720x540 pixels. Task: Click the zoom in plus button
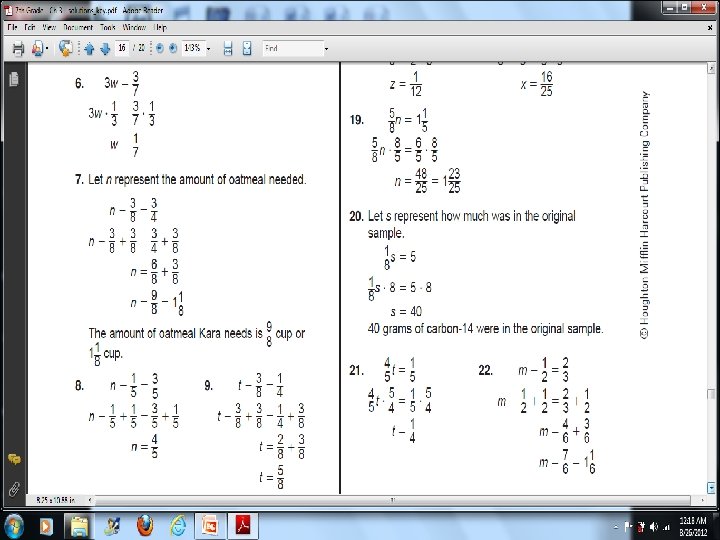(x=173, y=48)
